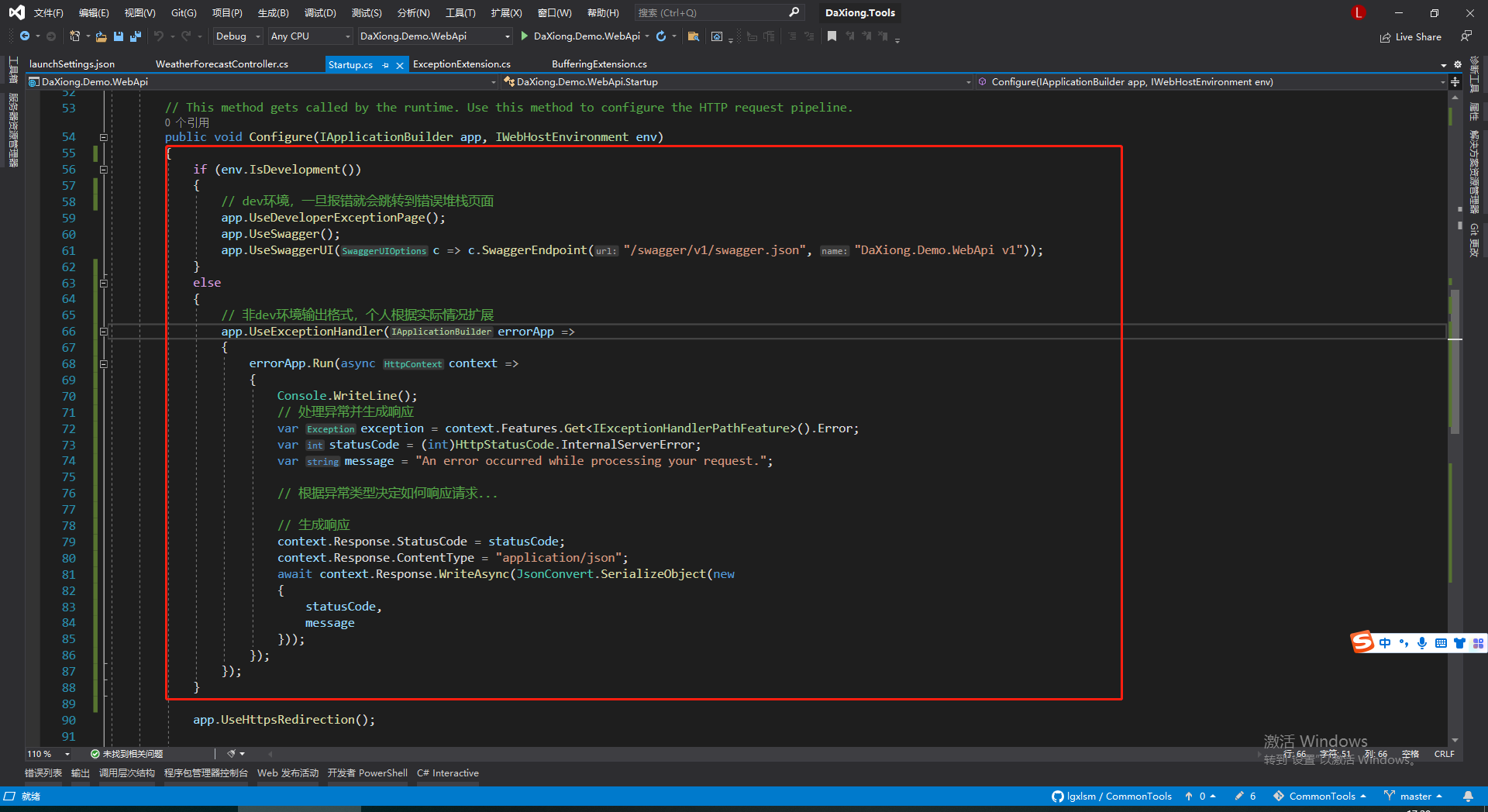Open the master branch selector

(x=1414, y=796)
